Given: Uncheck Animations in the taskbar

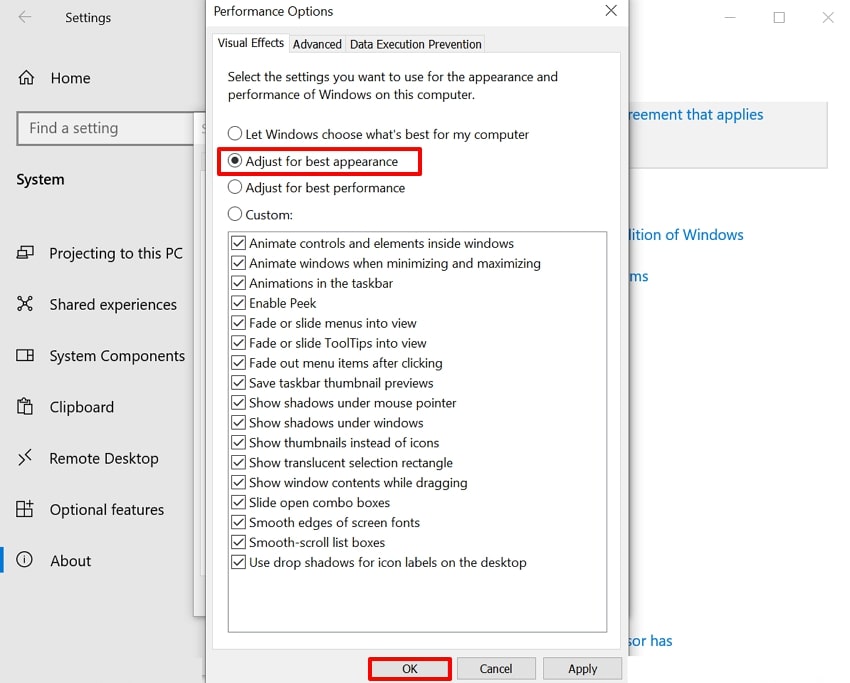Looking at the screenshot, I should click(238, 283).
